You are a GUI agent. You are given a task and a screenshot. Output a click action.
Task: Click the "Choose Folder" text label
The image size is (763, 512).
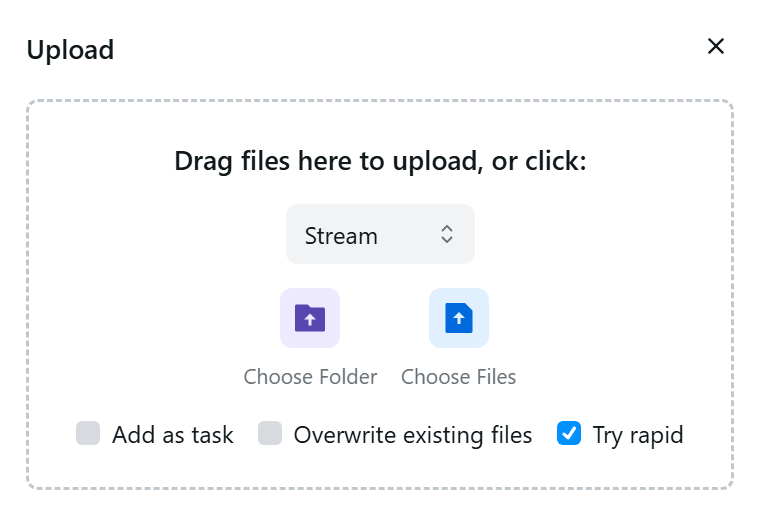click(x=310, y=377)
